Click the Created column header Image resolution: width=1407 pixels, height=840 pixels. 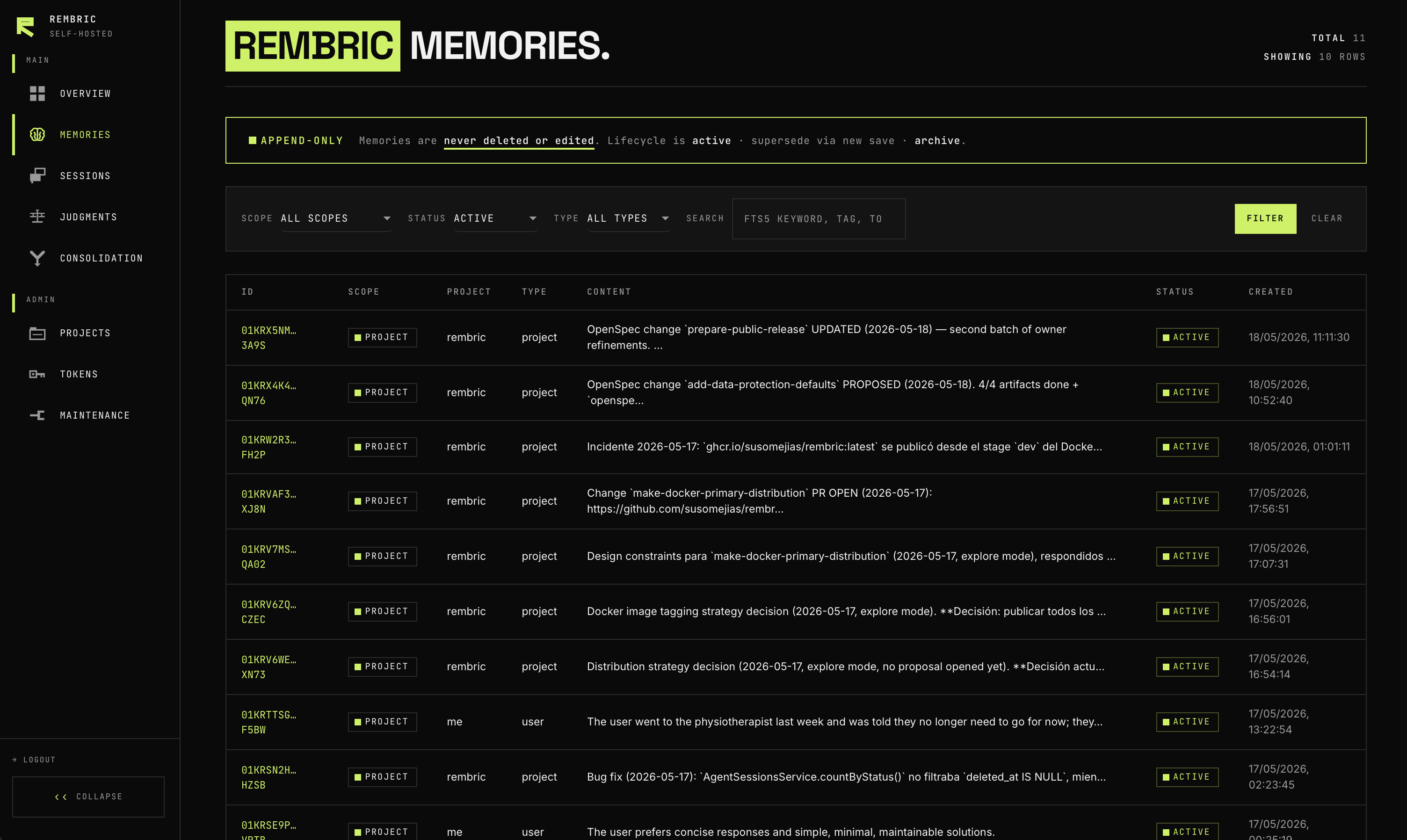pos(1270,291)
